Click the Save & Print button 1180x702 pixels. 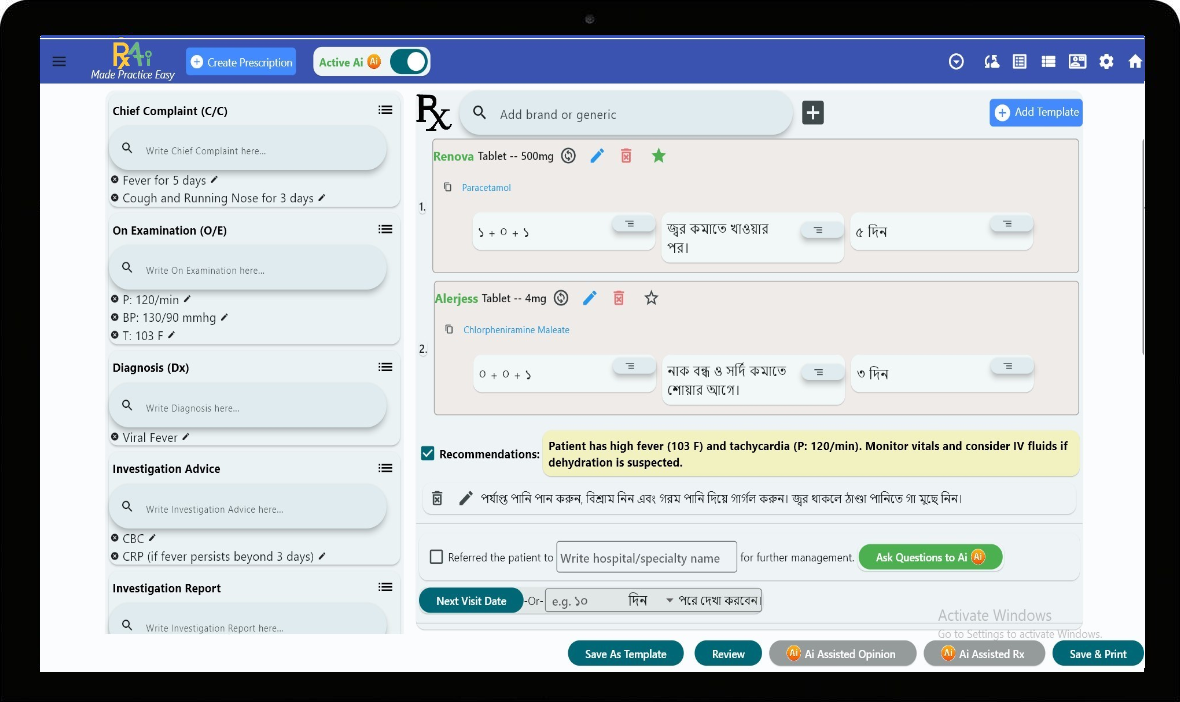[x=1097, y=654]
